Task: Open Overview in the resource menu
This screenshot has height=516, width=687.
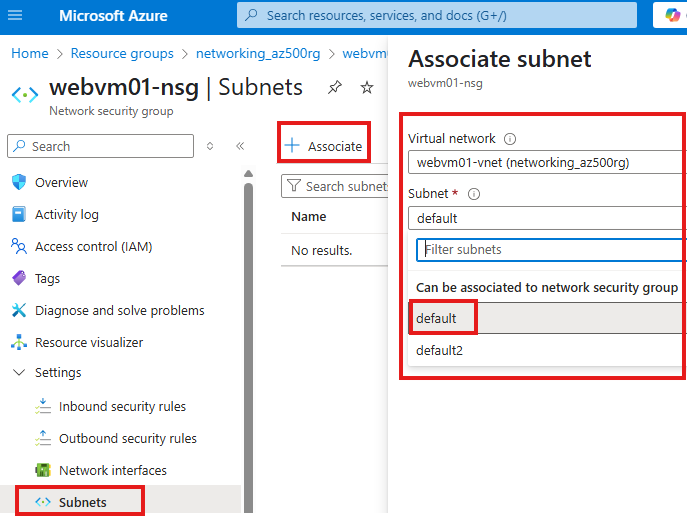Action: click(61, 182)
